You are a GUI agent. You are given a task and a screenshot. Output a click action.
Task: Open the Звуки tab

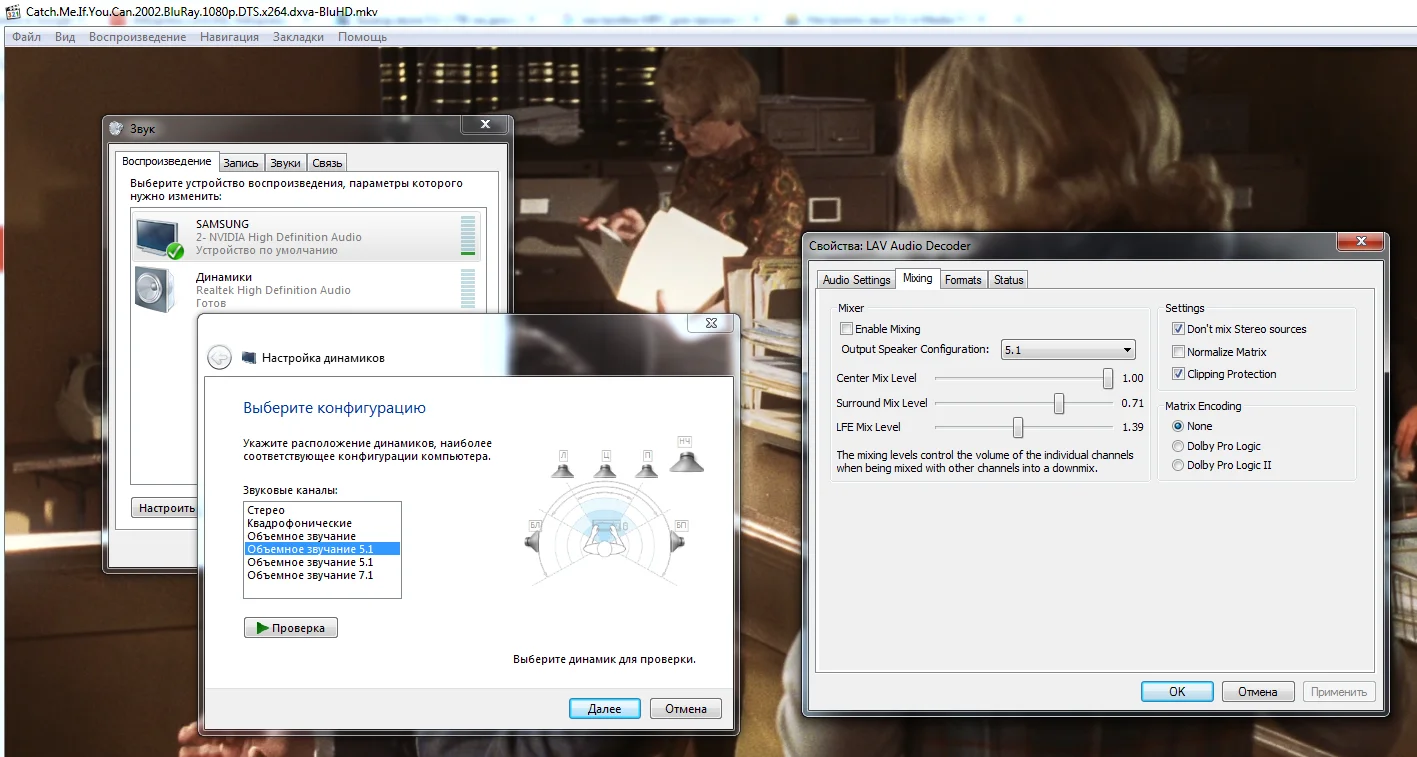coord(285,163)
